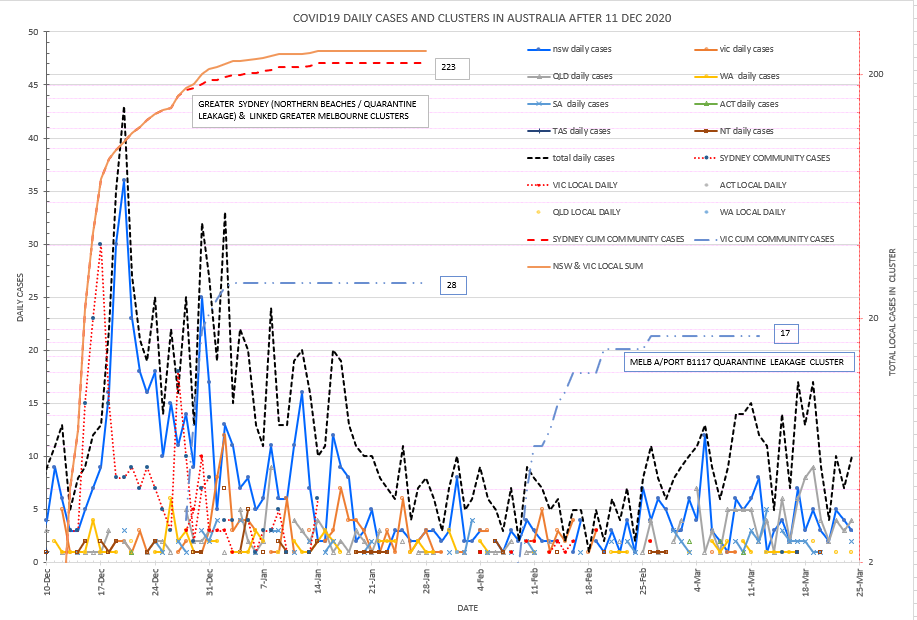Click the orange vic legend line marker
Image resolution: width=917 pixels, height=620 pixels.
[x=706, y=49]
